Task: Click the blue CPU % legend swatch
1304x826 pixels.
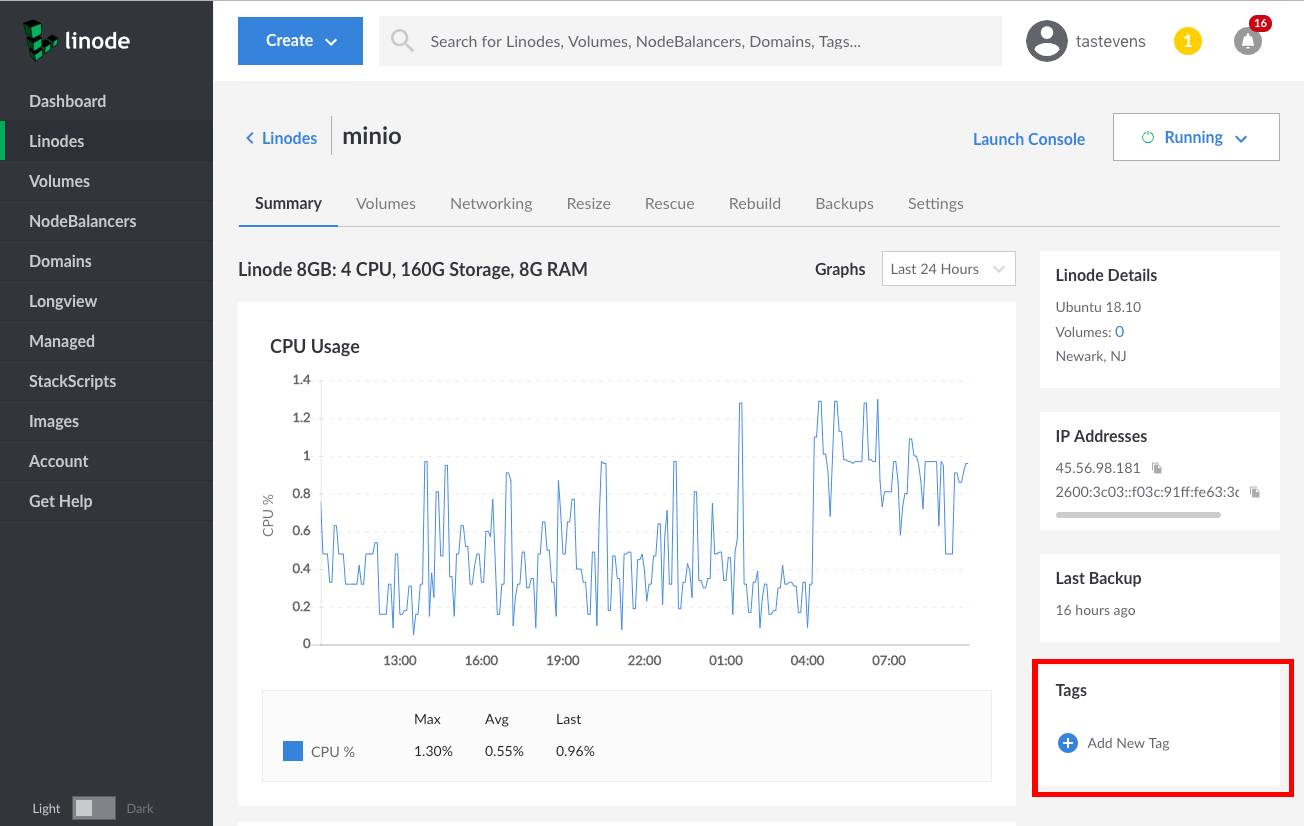Action: coord(292,750)
